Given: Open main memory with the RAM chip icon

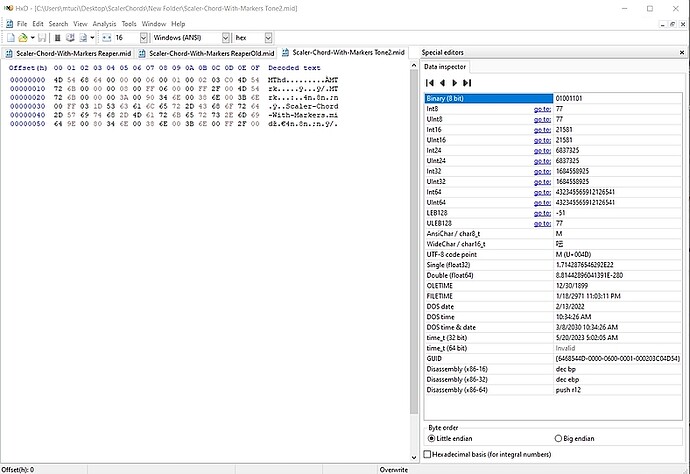Looking at the screenshot, I should 58,38.
